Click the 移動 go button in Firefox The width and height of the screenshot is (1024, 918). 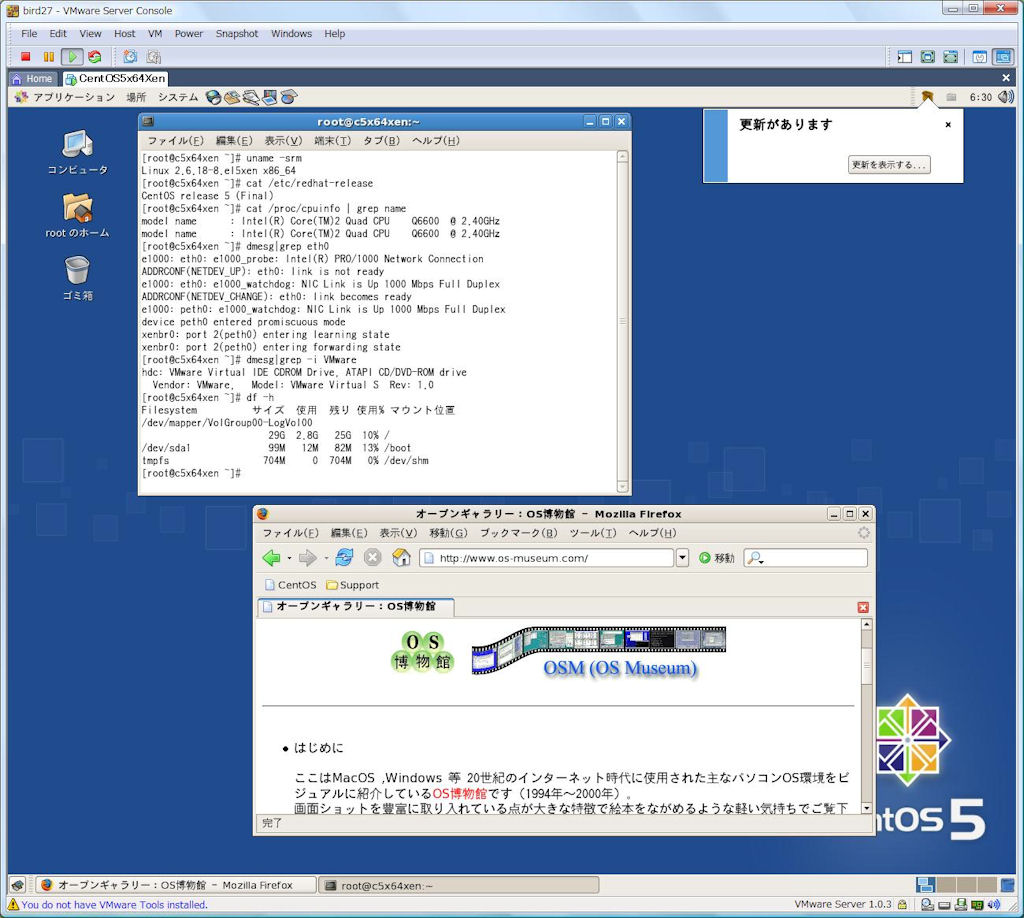[716, 558]
